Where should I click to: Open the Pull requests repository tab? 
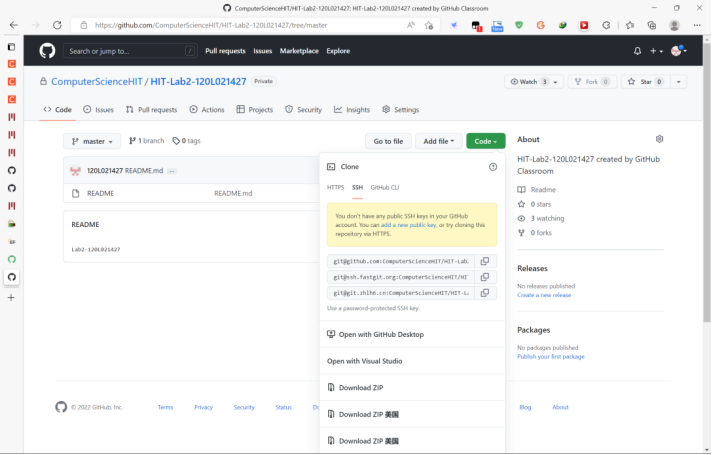point(152,109)
